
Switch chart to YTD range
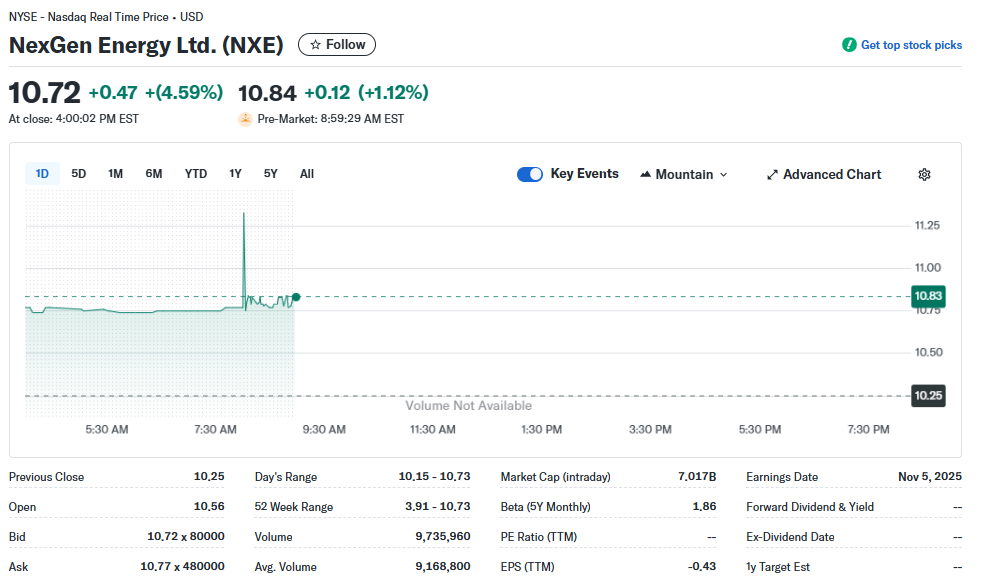tap(196, 174)
